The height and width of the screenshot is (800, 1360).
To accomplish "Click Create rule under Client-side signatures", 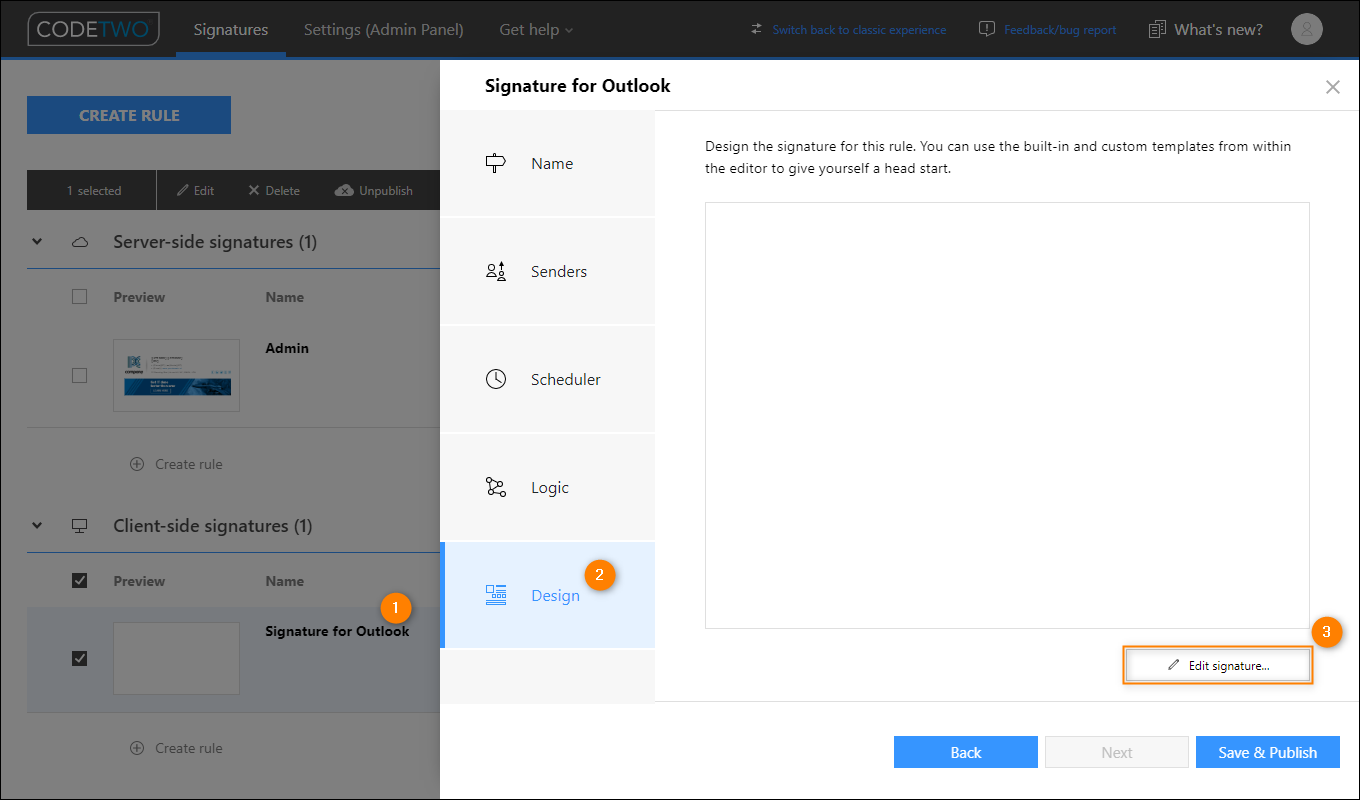I will pos(176,748).
